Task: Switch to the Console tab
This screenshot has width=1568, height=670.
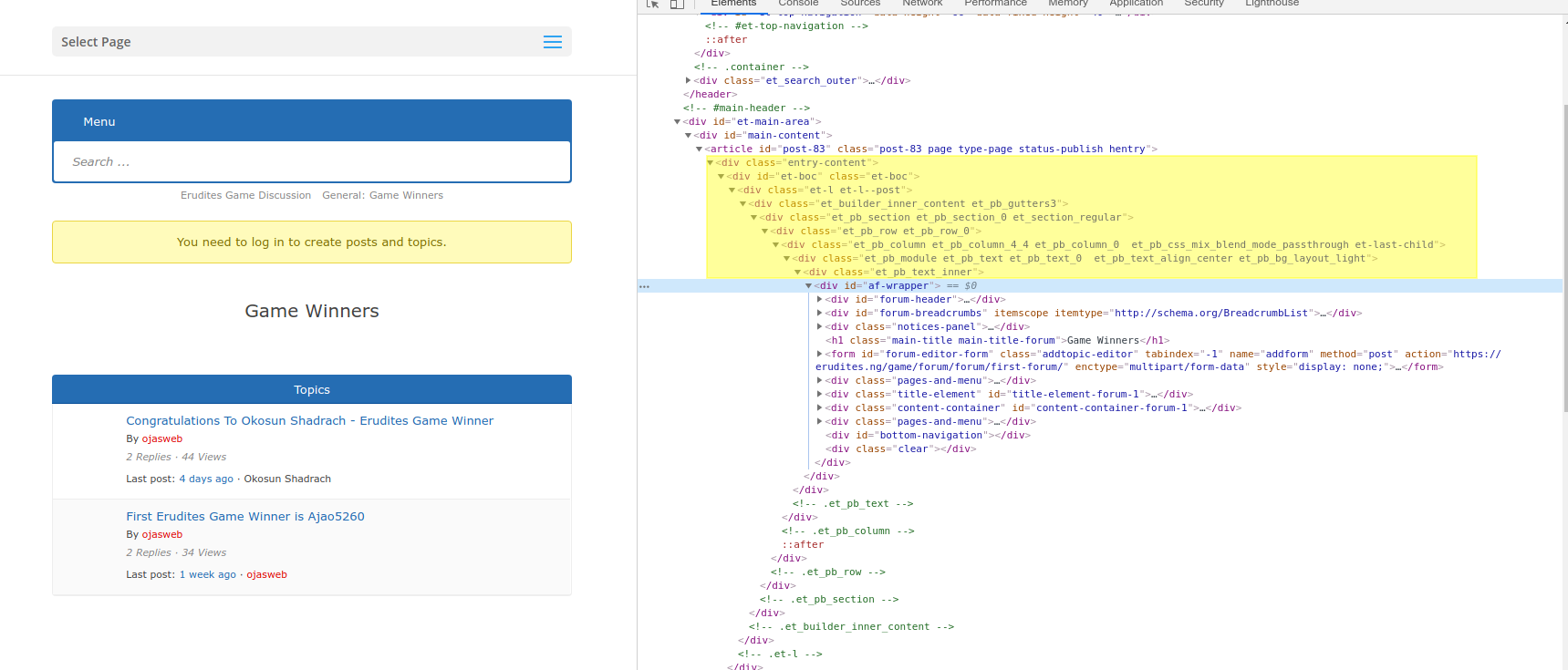Action: click(798, 4)
